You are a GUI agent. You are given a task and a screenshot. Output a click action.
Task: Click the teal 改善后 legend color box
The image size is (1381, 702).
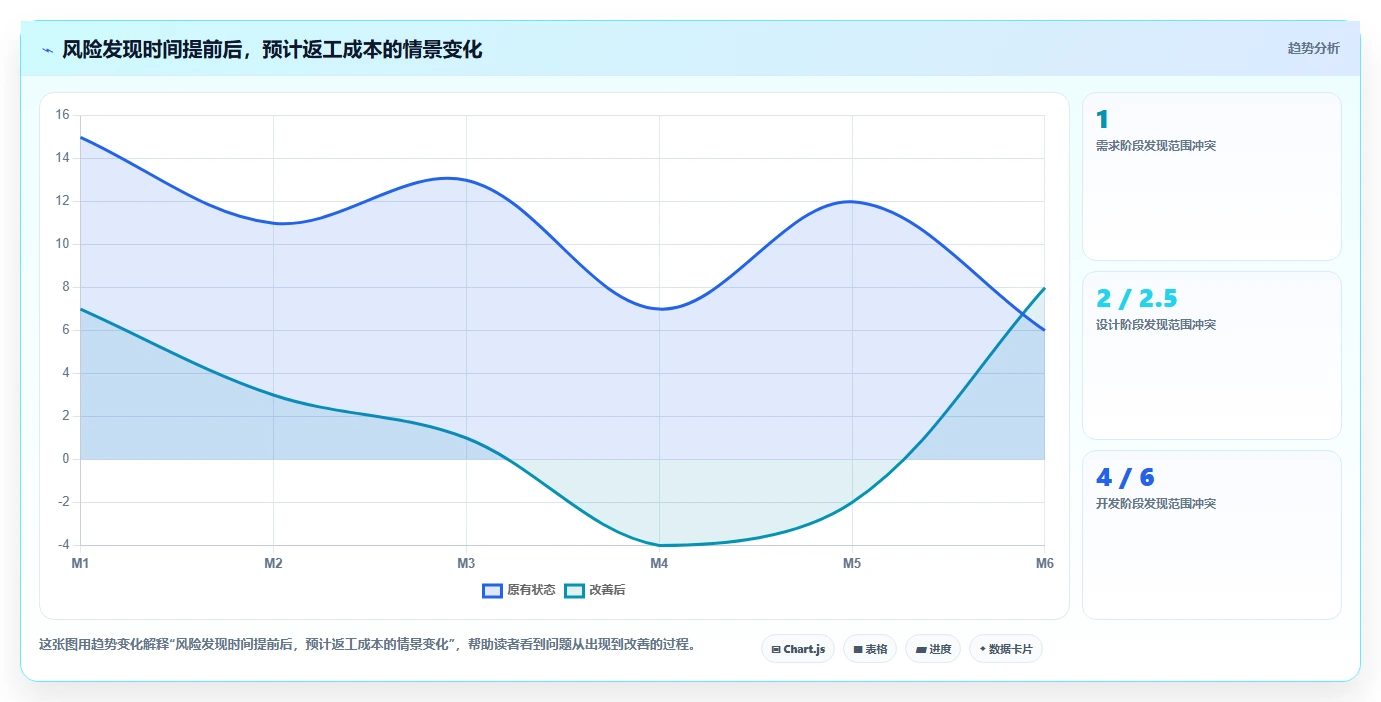[574, 590]
